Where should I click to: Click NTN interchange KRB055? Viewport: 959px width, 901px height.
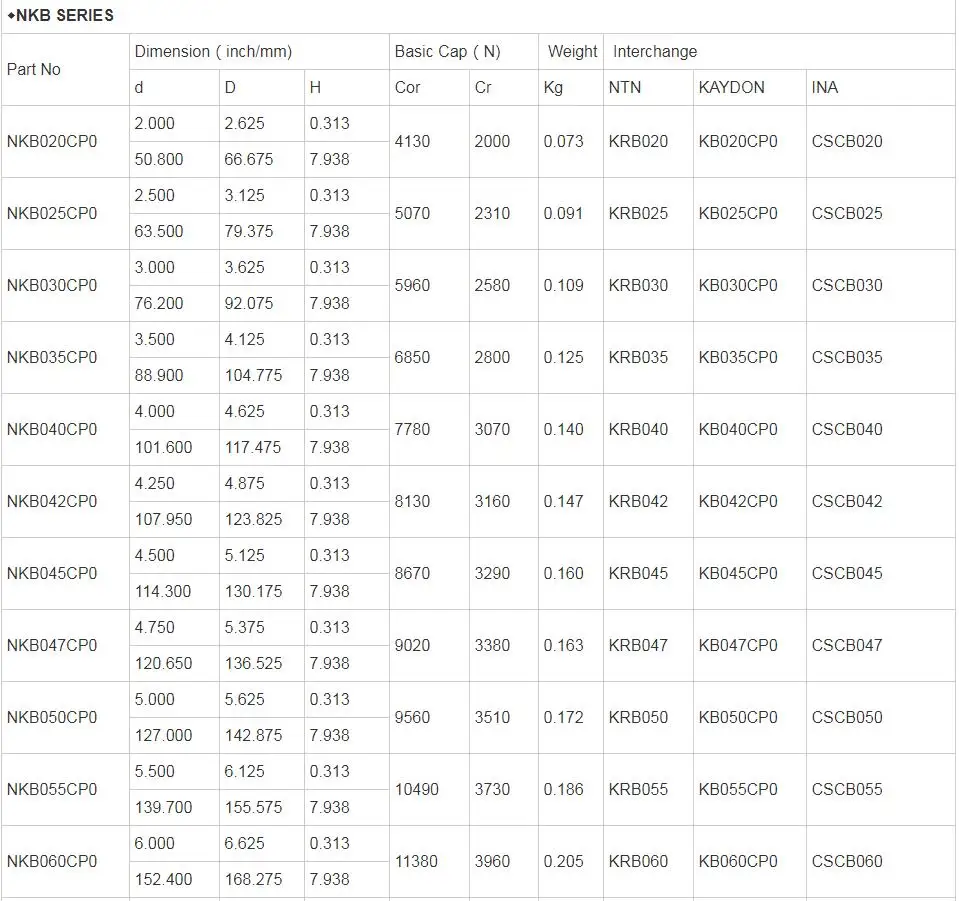[639, 790]
